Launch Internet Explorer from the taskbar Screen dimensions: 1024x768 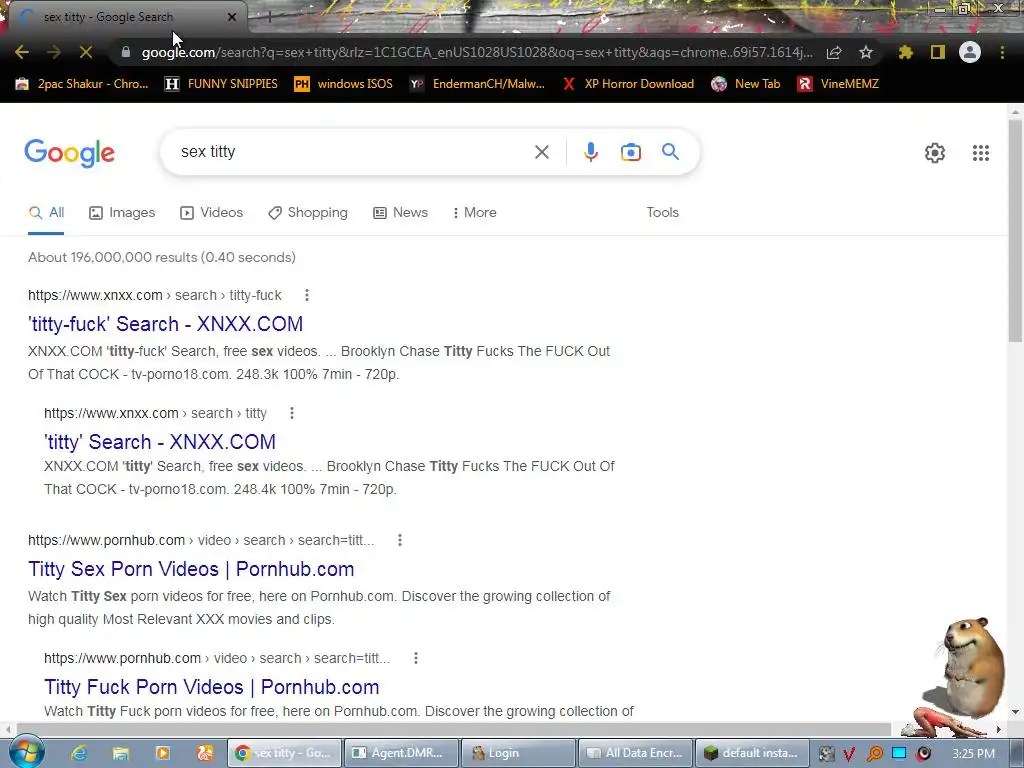pyautogui.click(x=79, y=753)
